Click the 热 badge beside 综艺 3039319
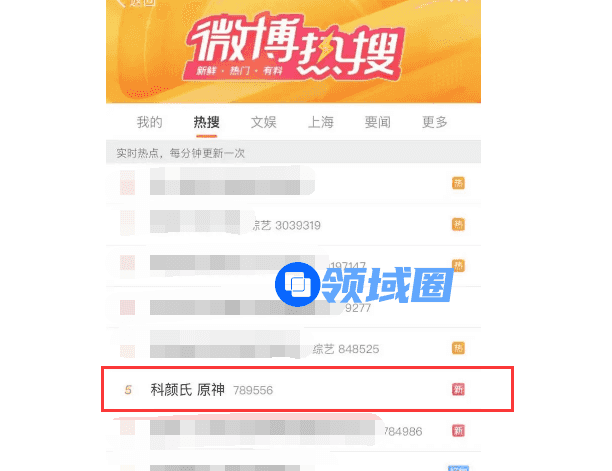This screenshot has width=612, height=471. [458, 224]
